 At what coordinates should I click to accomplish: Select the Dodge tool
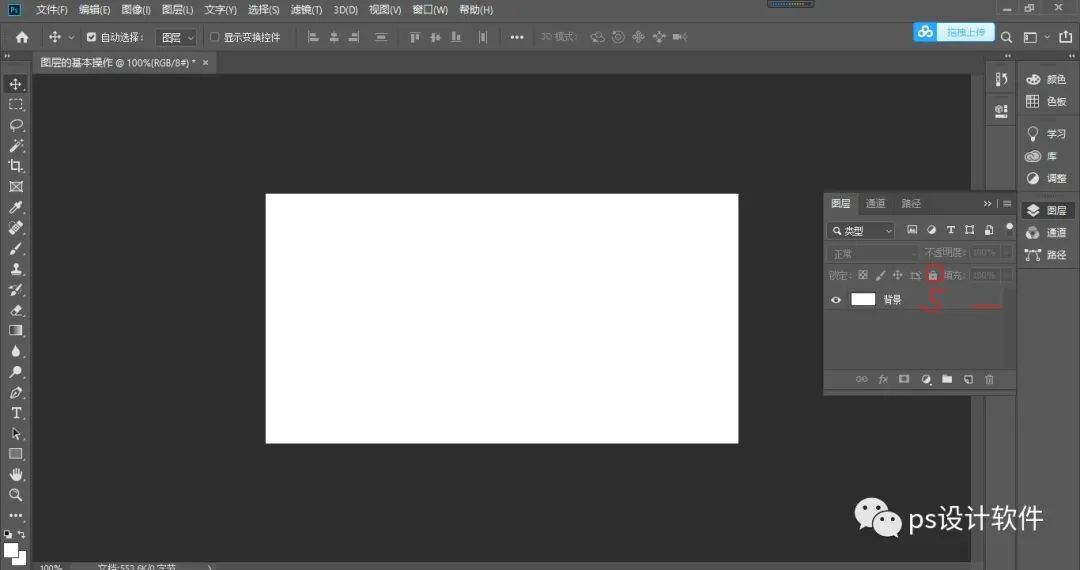coord(16,372)
